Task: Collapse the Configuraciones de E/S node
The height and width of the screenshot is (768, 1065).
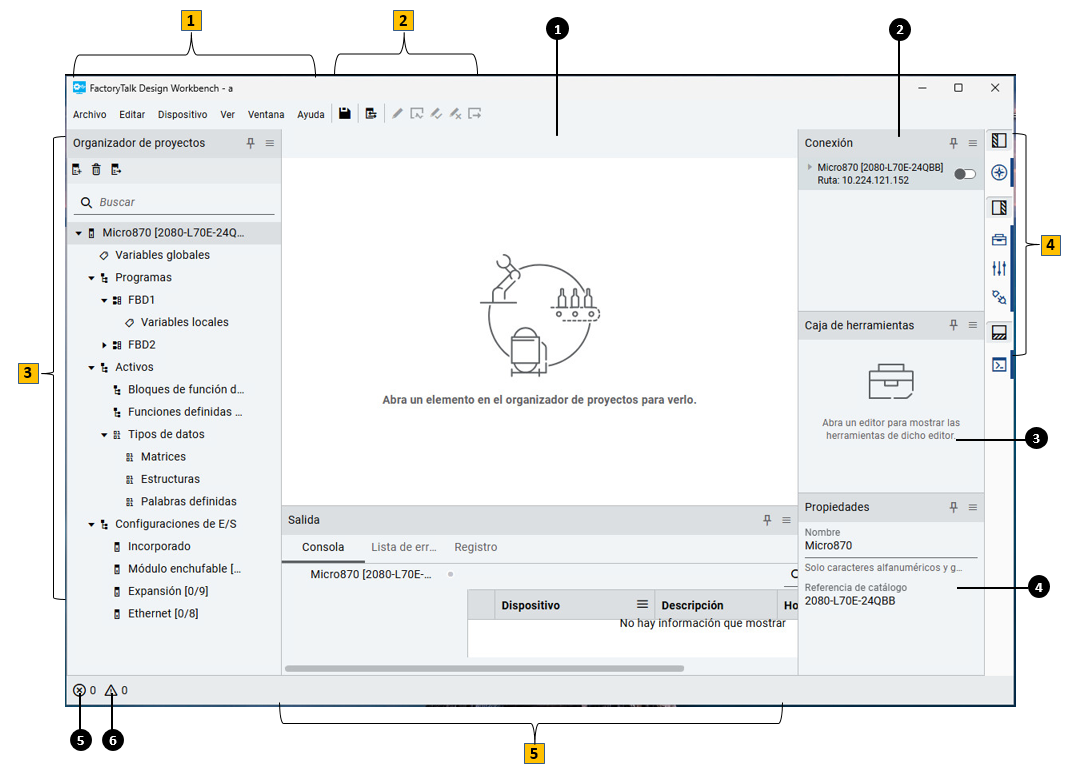Action: [x=91, y=524]
